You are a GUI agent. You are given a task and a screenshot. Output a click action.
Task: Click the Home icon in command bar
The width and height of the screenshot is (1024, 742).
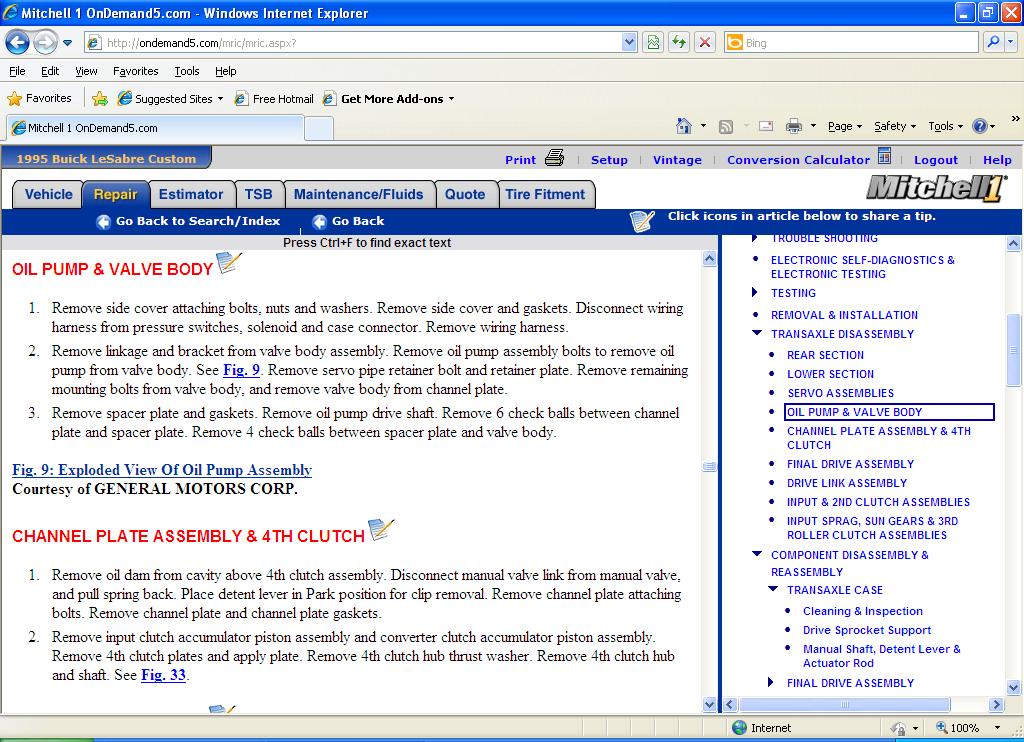point(684,125)
